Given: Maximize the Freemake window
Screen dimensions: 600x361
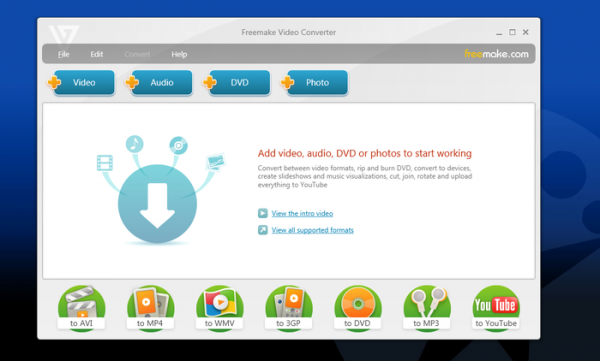Looking at the screenshot, I should [x=512, y=33].
